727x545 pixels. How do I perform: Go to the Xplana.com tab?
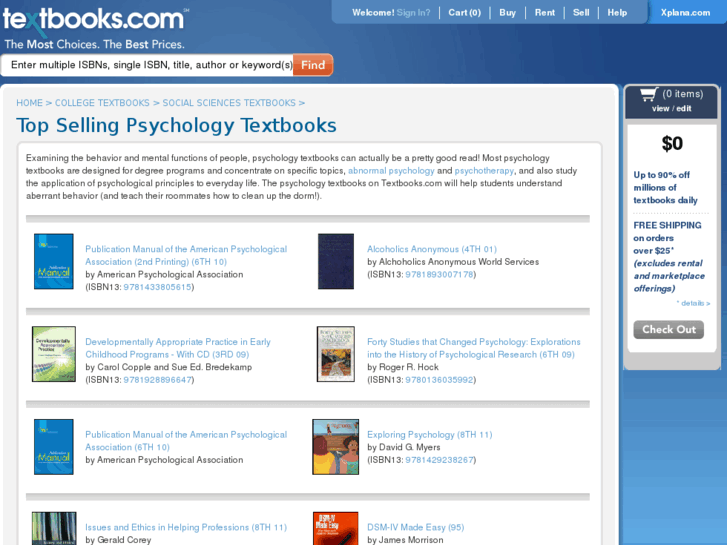pyautogui.click(x=685, y=13)
